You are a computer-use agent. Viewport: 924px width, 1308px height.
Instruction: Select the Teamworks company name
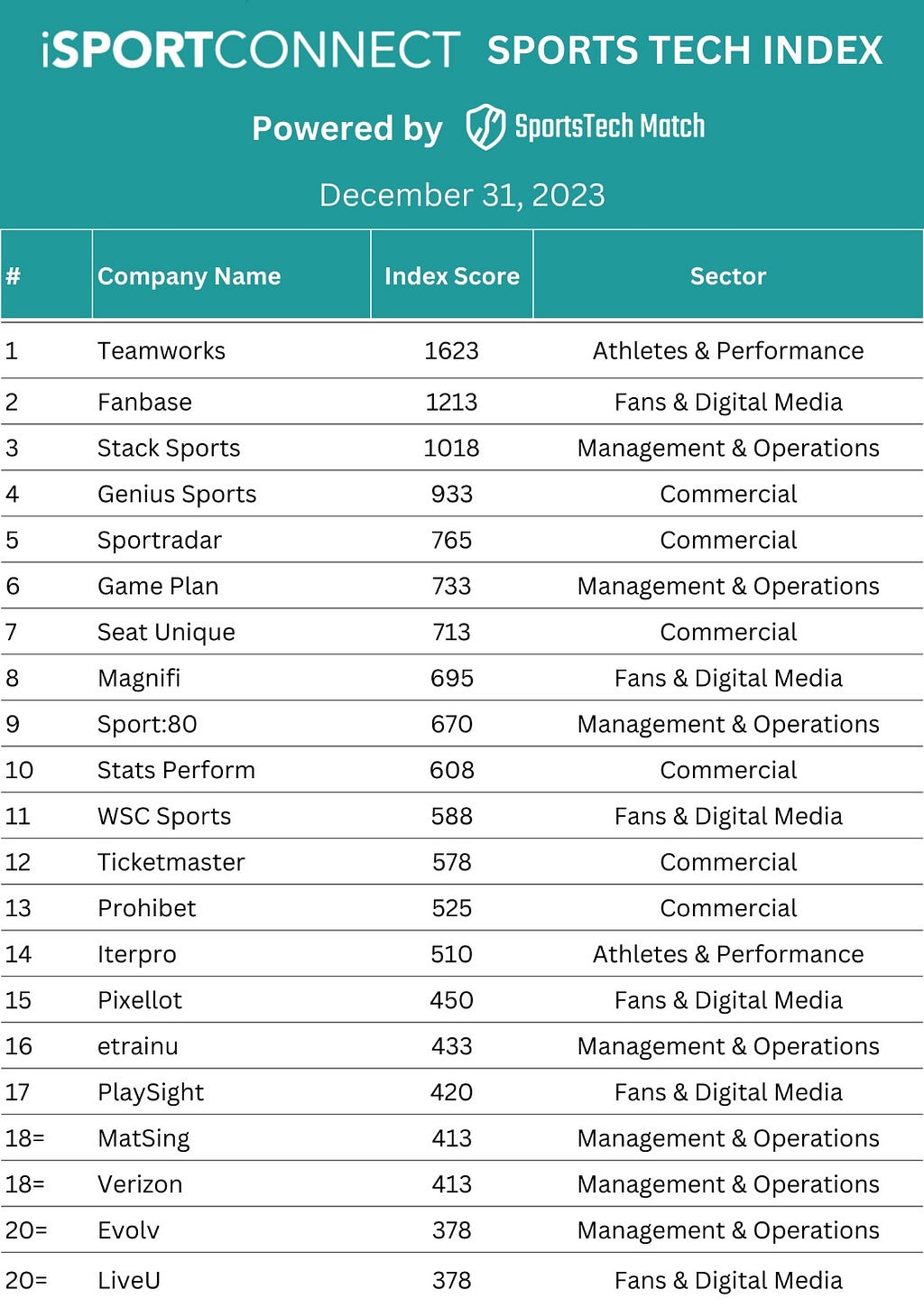162,351
